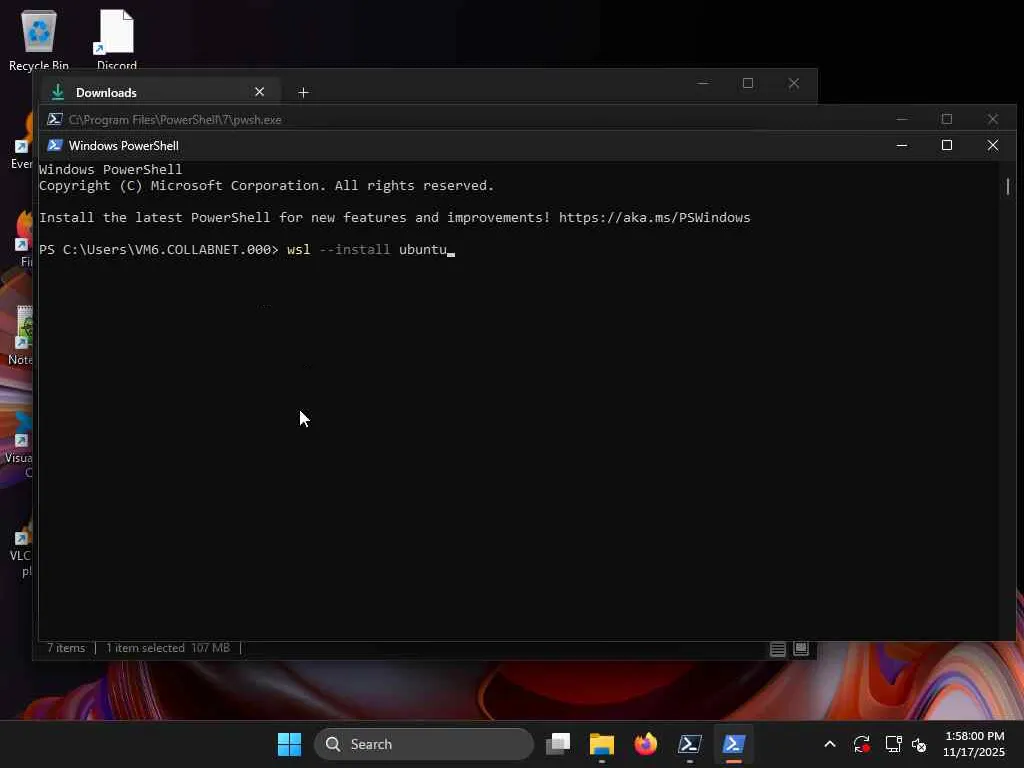The image size is (1024, 768).
Task: Add a new tab in File Explorer
Action: pyautogui.click(x=303, y=93)
